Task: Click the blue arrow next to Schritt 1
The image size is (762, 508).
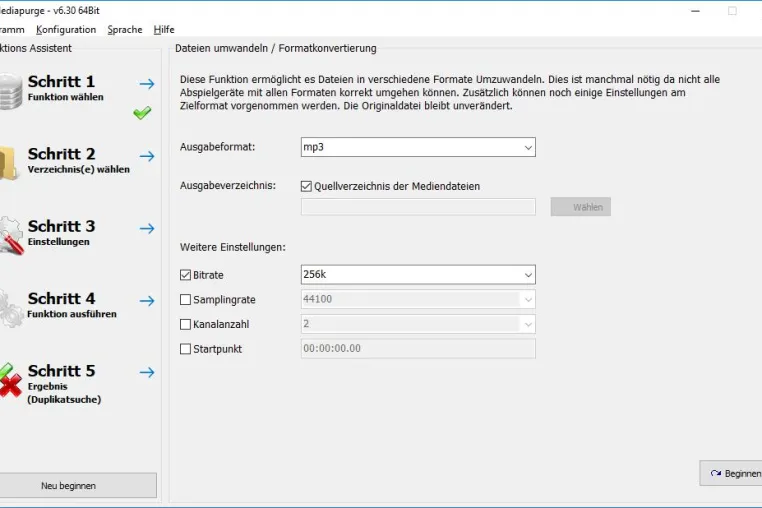Action: coord(147,84)
